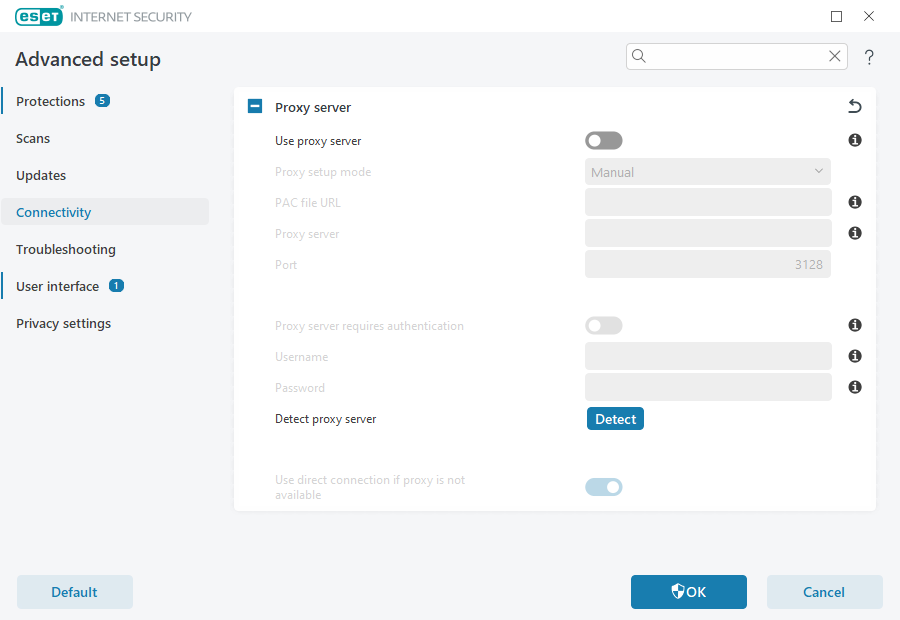Click the Proxy server section title
The width and height of the screenshot is (900, 620).
pyautogui.click(x=313, y=107)
